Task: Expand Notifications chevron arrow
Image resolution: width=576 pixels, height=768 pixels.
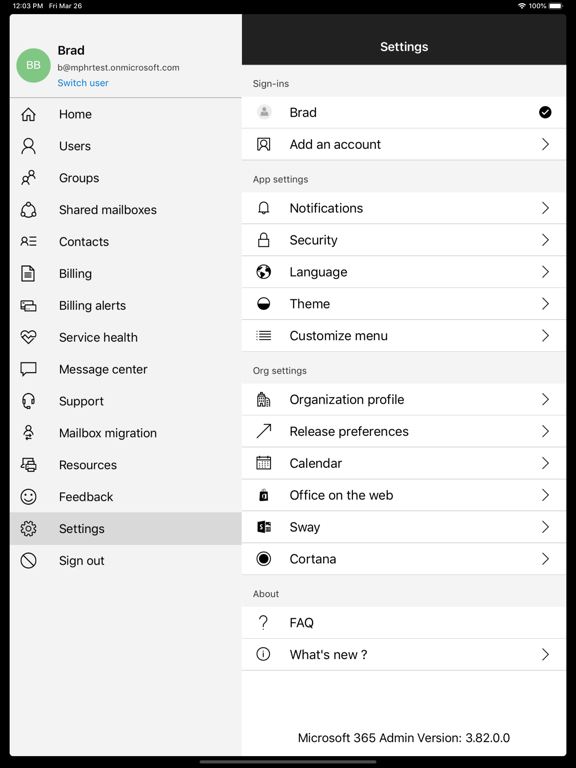Action: tap(545, 208)
